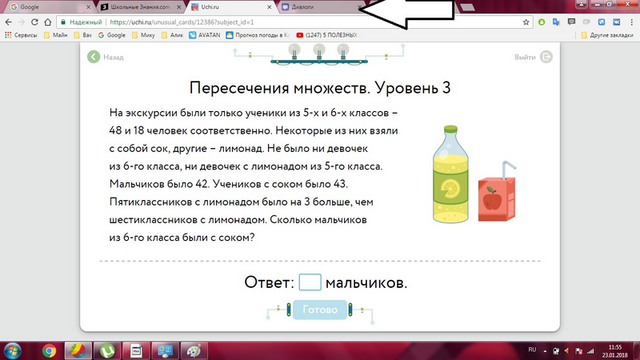This screenshot has height=360, width=640.
Task: Click the VK extension icon
Action: click(616, 22)
